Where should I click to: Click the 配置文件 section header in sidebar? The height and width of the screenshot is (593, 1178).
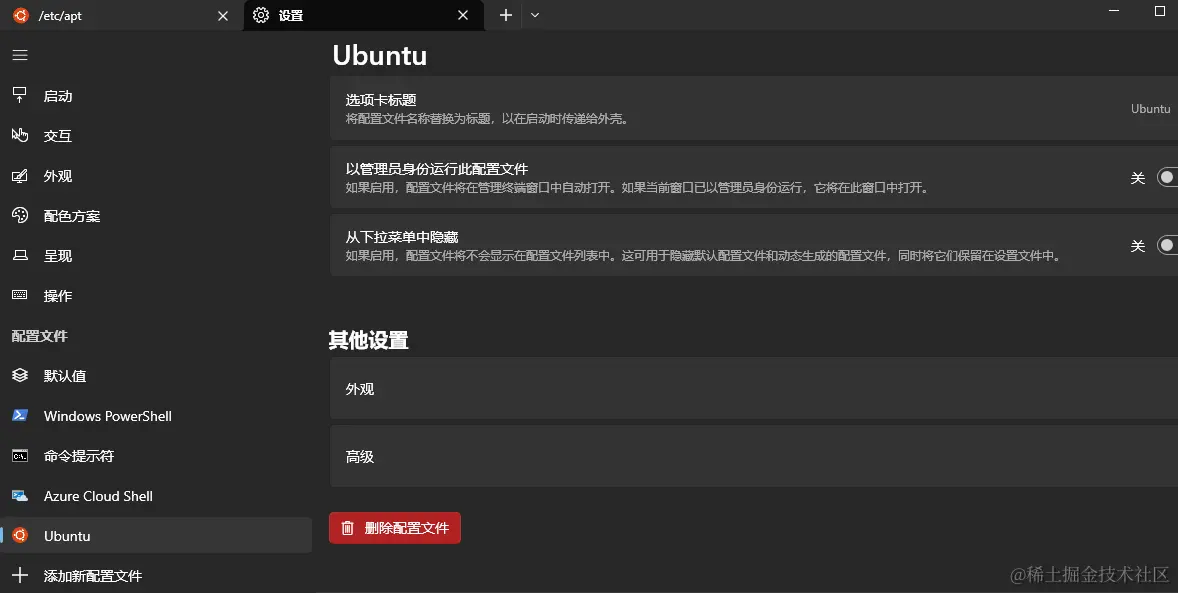click(40, 336)
